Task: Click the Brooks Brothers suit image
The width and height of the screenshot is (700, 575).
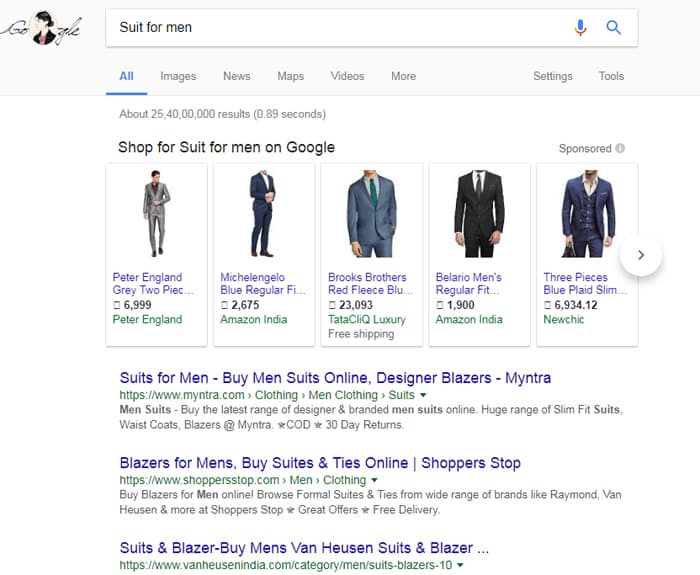Action: click(x=372, y=213)
